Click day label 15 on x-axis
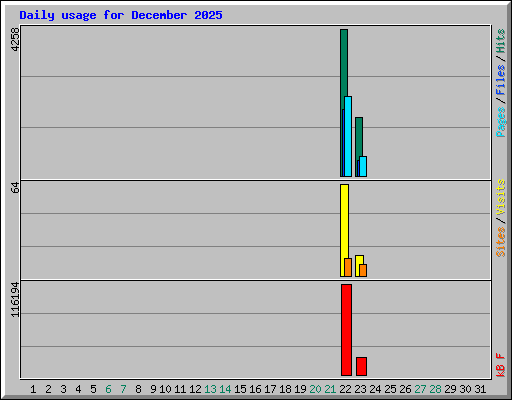 click(240, 389)
